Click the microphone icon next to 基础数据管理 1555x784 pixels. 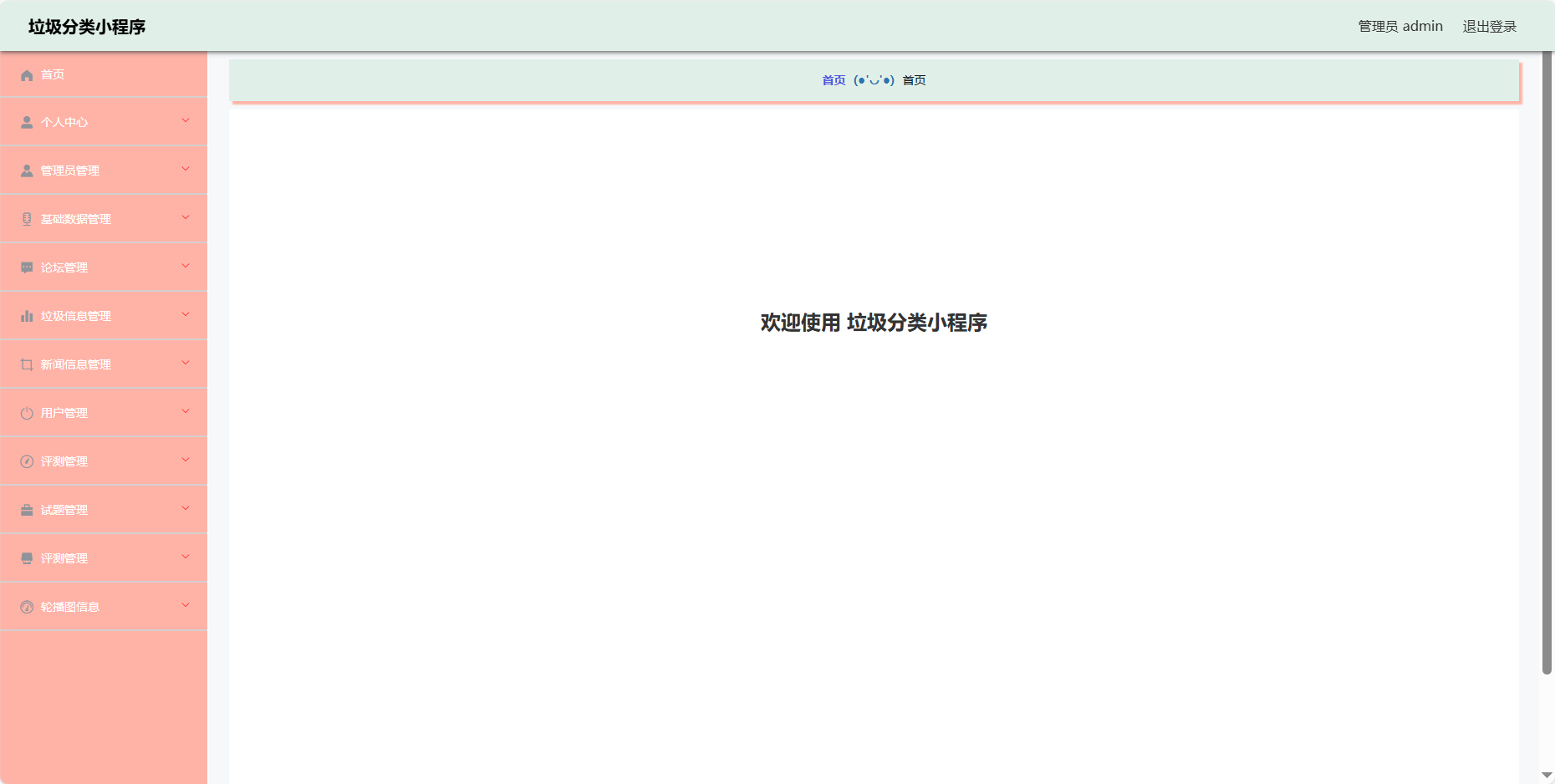pos(27,219)
